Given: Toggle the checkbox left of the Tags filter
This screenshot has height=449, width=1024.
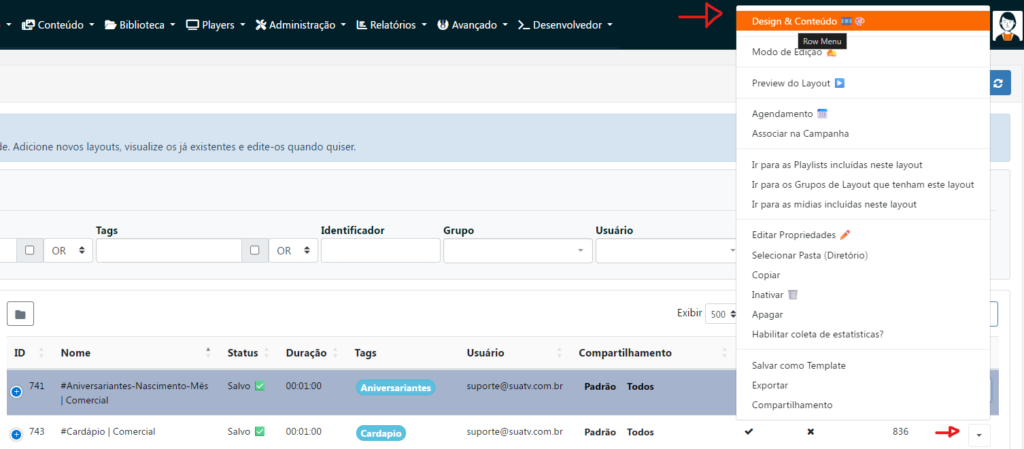Looking at the screenshot, I should coord(30,250).
